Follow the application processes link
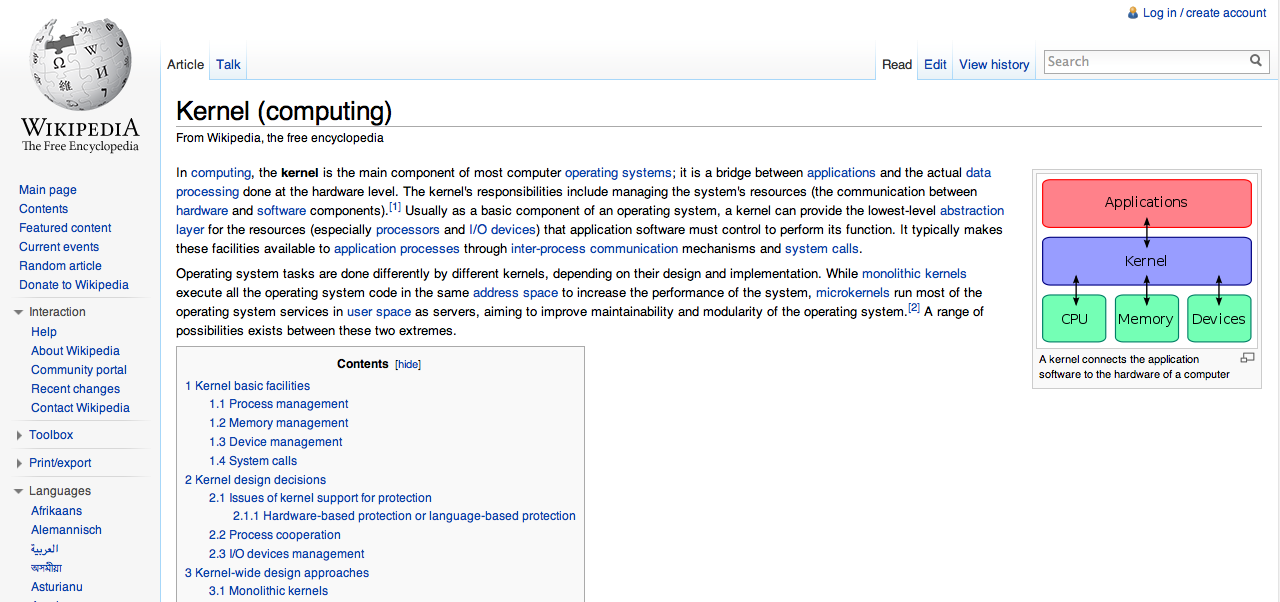The height and width of the screenshot is (602, 1280). pyautogui.click(x=397, y=249)
